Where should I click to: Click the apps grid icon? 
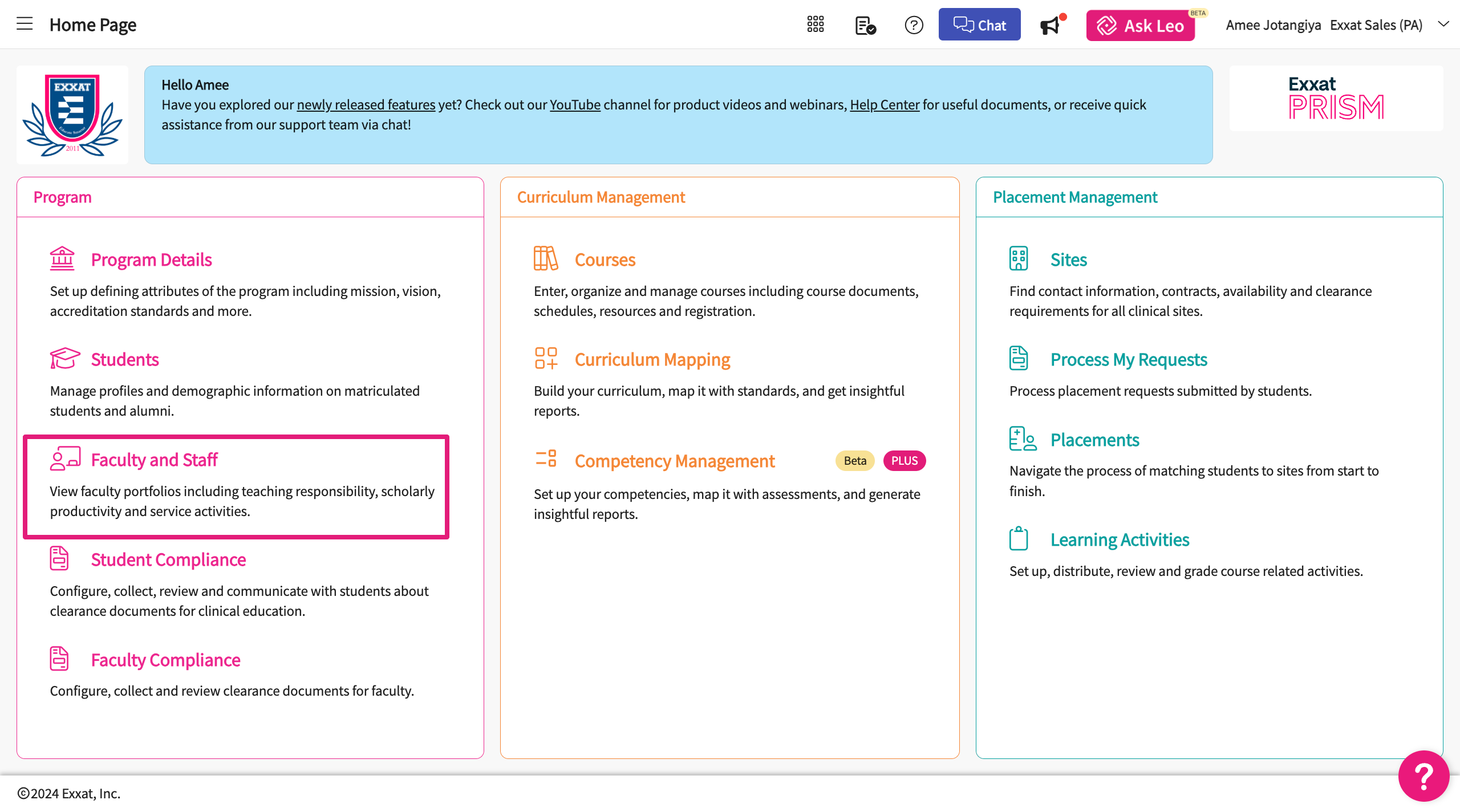coord(816,25)
